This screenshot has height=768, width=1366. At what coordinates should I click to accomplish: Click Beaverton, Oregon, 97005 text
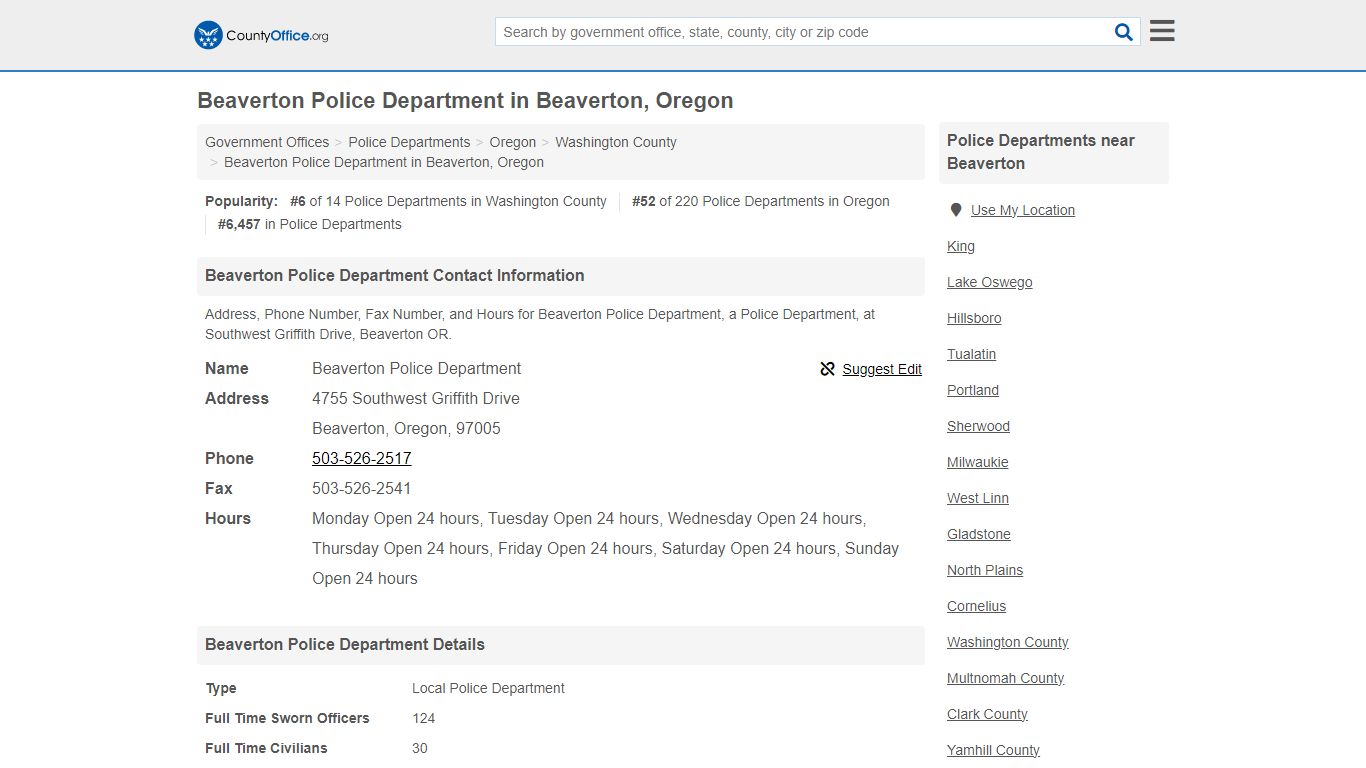[406, 428]
